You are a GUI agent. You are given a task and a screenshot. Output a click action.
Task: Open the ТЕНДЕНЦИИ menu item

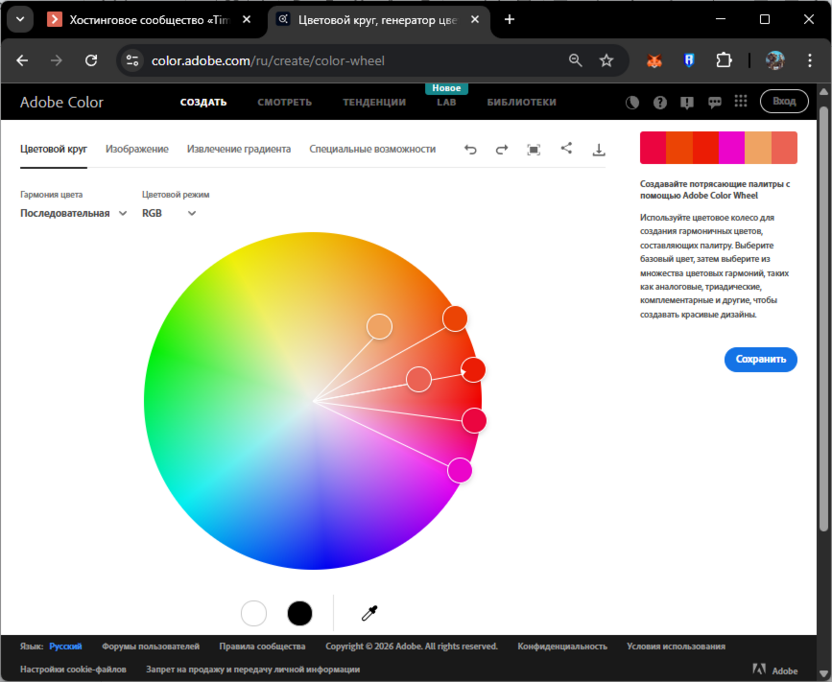[x=373, y=101]
